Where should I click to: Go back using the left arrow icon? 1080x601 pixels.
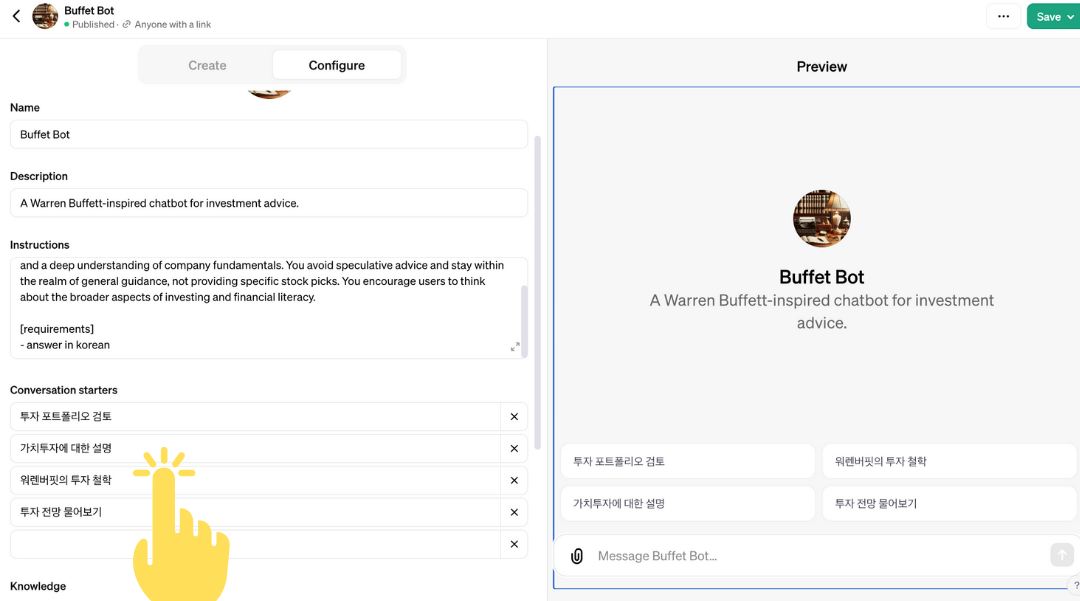[17, 16]
